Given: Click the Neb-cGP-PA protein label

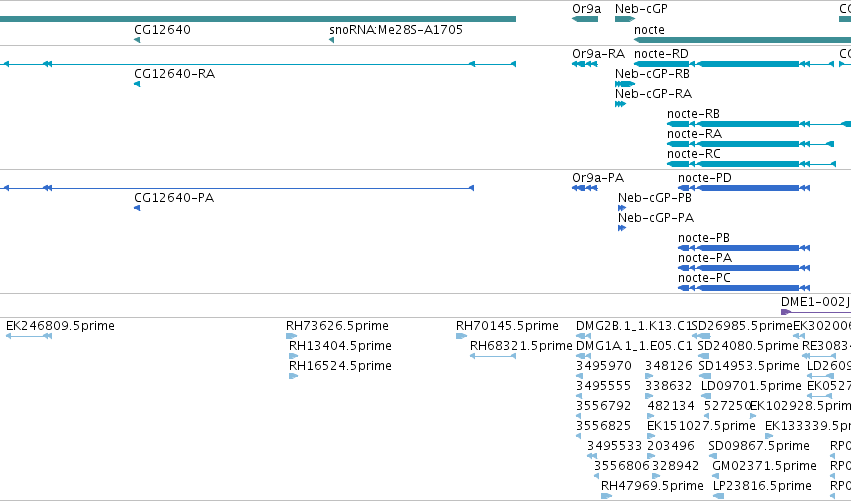Looking at the screenshot, I should click(x=656, y=218).
